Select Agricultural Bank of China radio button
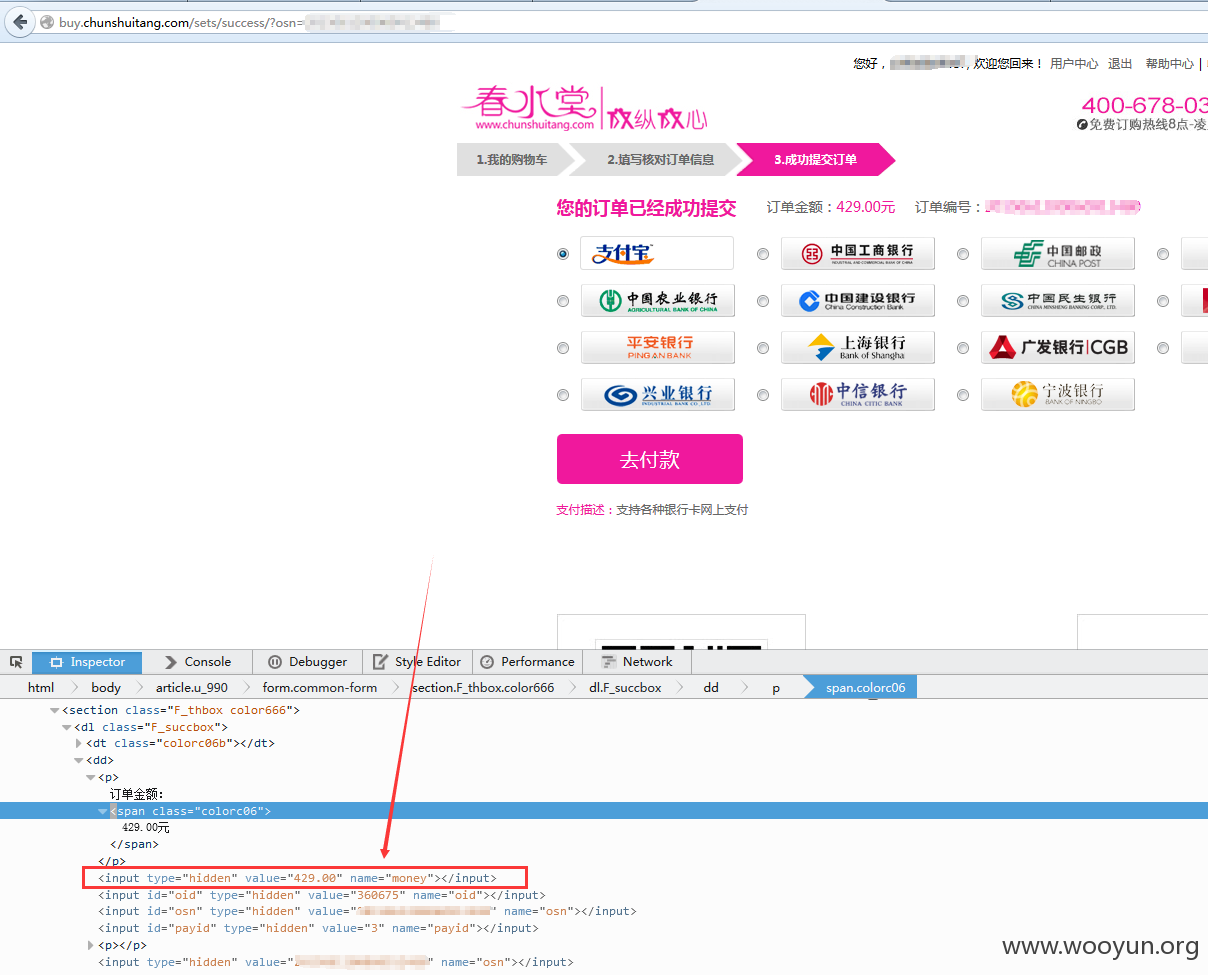 click(x=563, y=301)
